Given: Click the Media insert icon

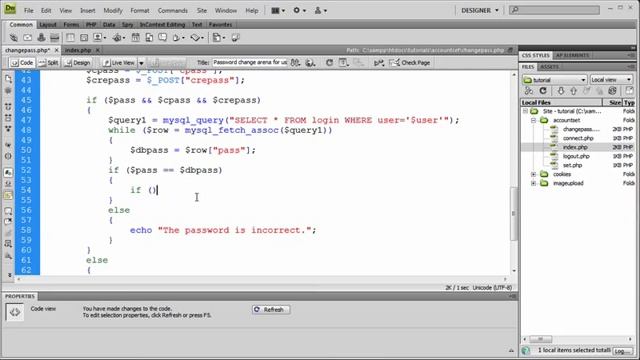Looking at the screenshot, I should coord(119,38).
